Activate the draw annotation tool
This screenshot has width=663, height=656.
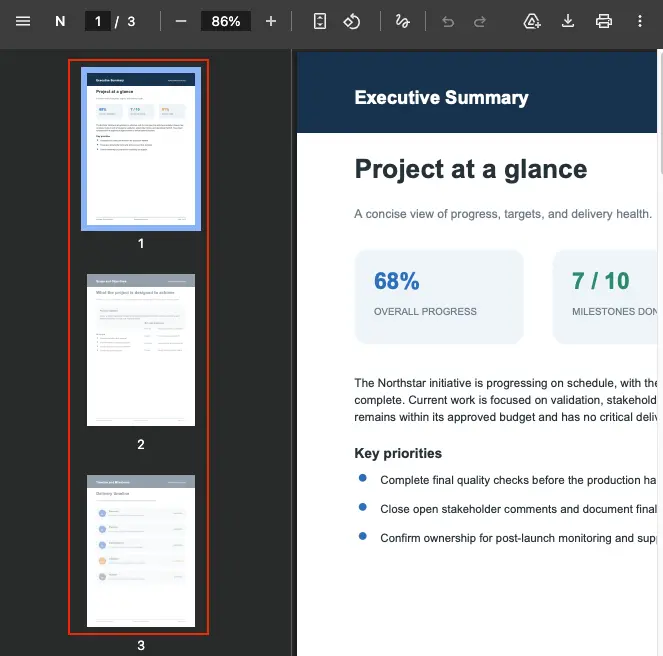402,21
